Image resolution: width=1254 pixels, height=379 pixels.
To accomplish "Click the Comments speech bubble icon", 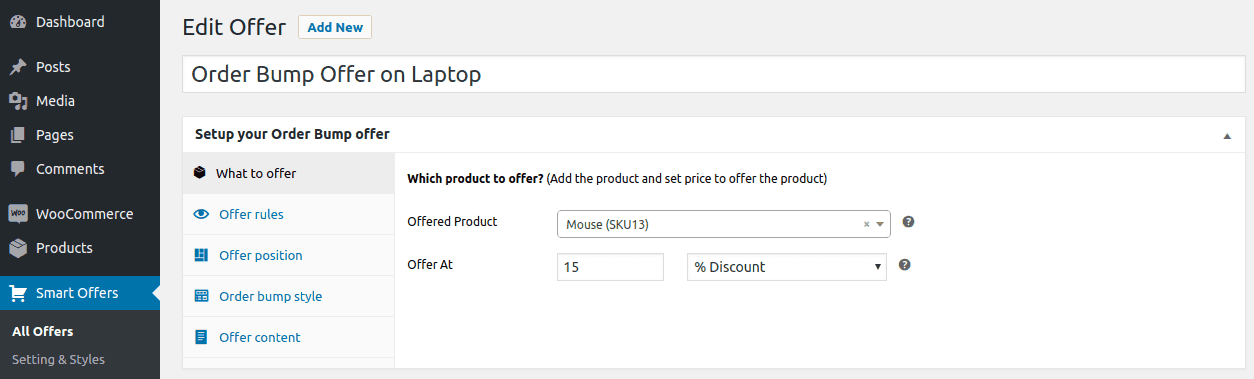I will (x=18, y=169).
